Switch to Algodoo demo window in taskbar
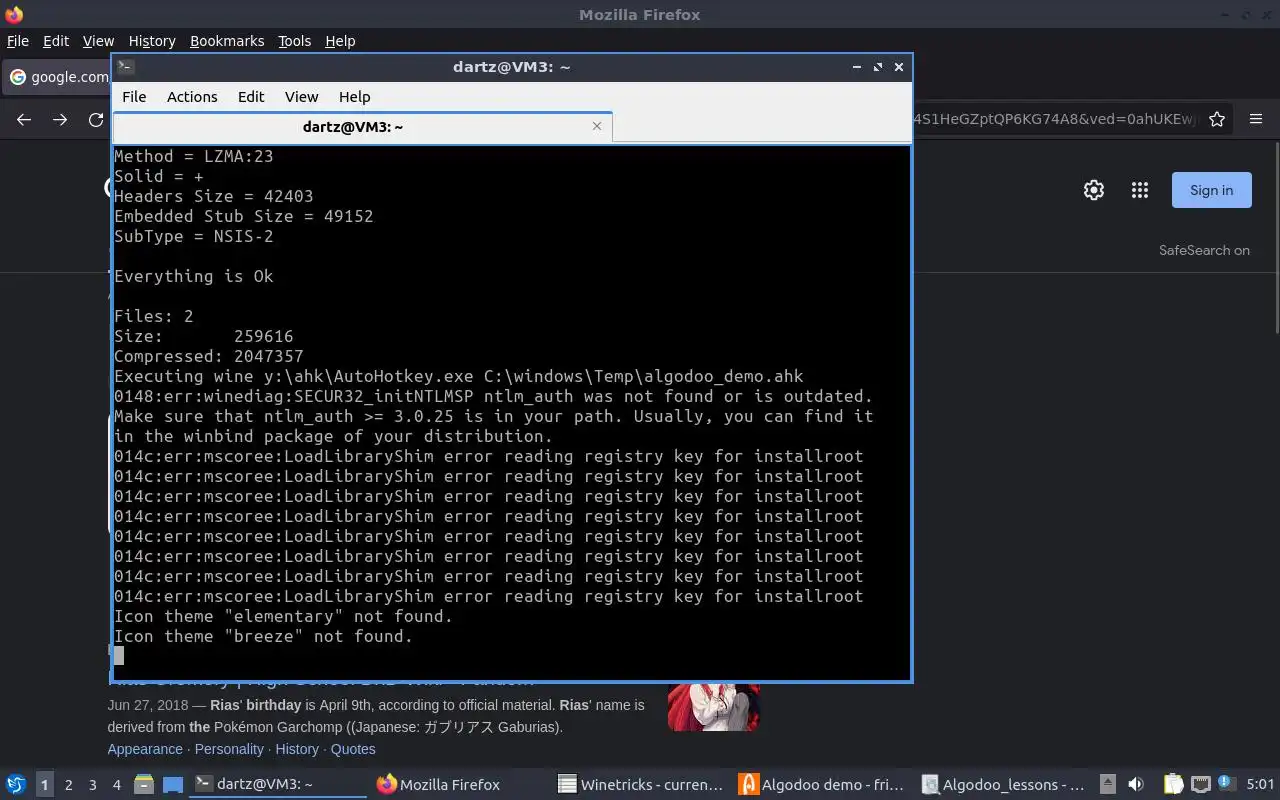 (822, 785)
